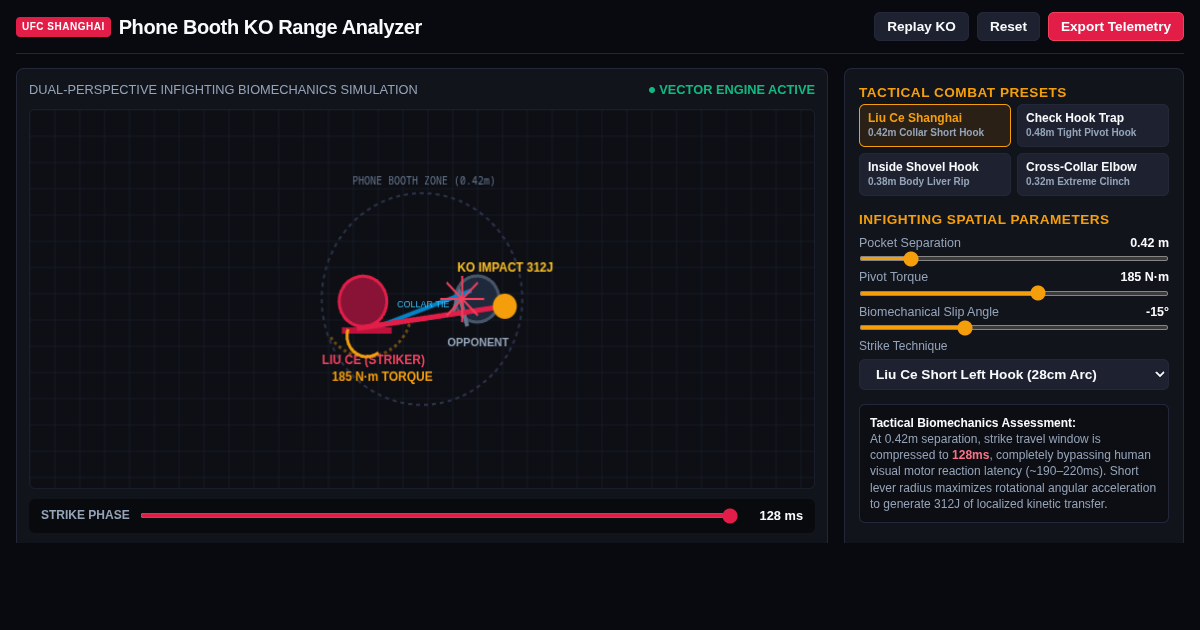Click the OPPONENT label in simulation
This screenshot has width=1200, height=630.
tap(478, 342)
